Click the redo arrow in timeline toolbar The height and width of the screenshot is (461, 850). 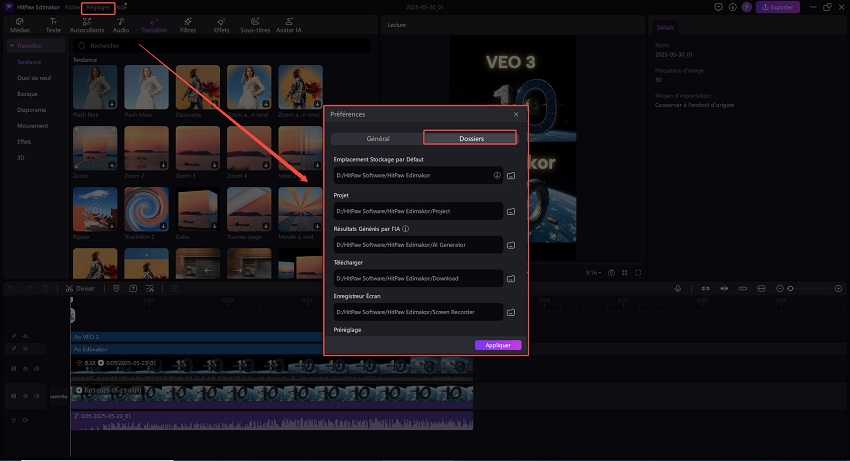(29, 289)
